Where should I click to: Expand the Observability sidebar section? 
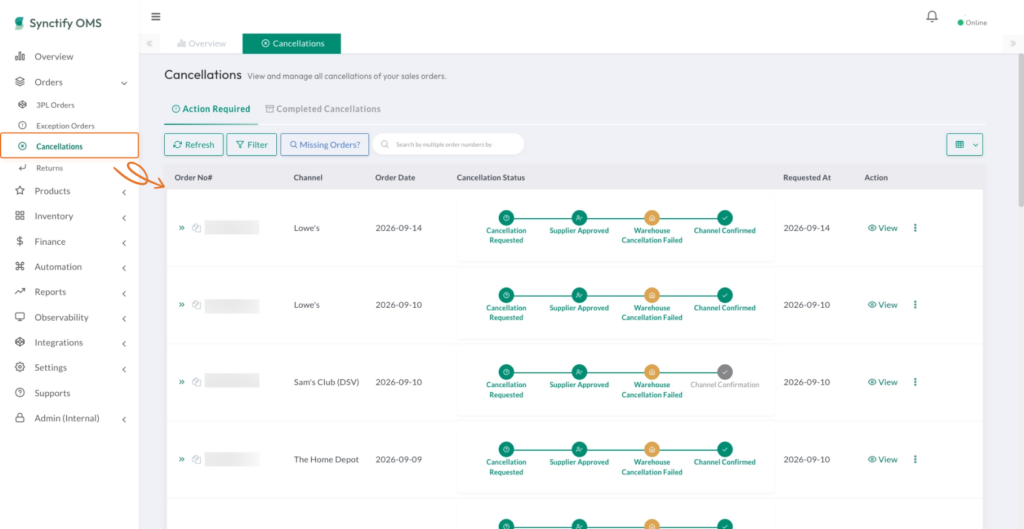pos(124,319)
